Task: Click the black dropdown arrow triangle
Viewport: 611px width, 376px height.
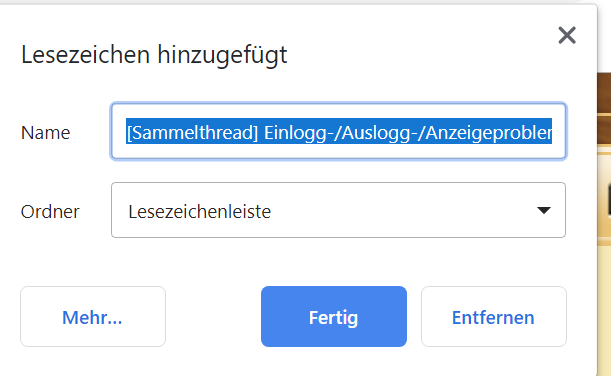Action: 544,210
